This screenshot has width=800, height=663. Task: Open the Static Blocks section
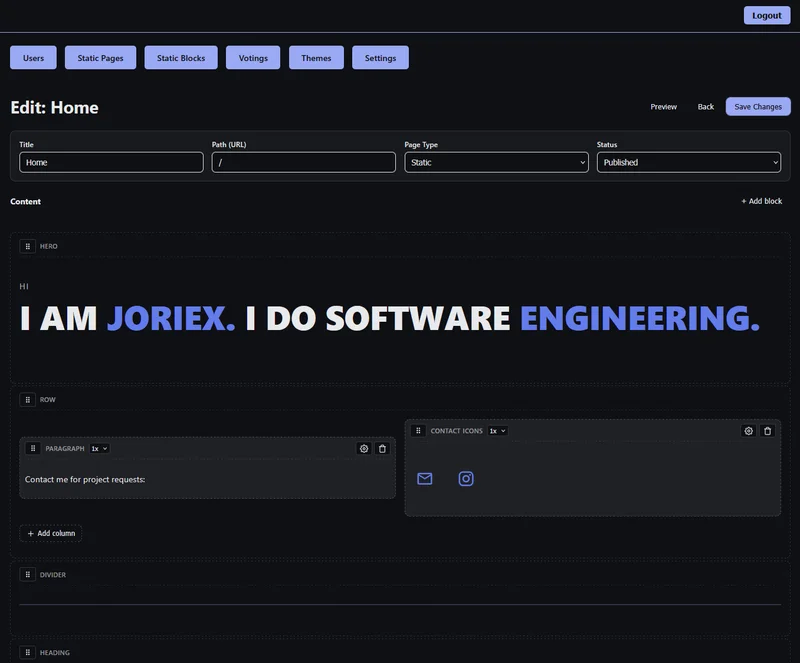click(181, 58)
